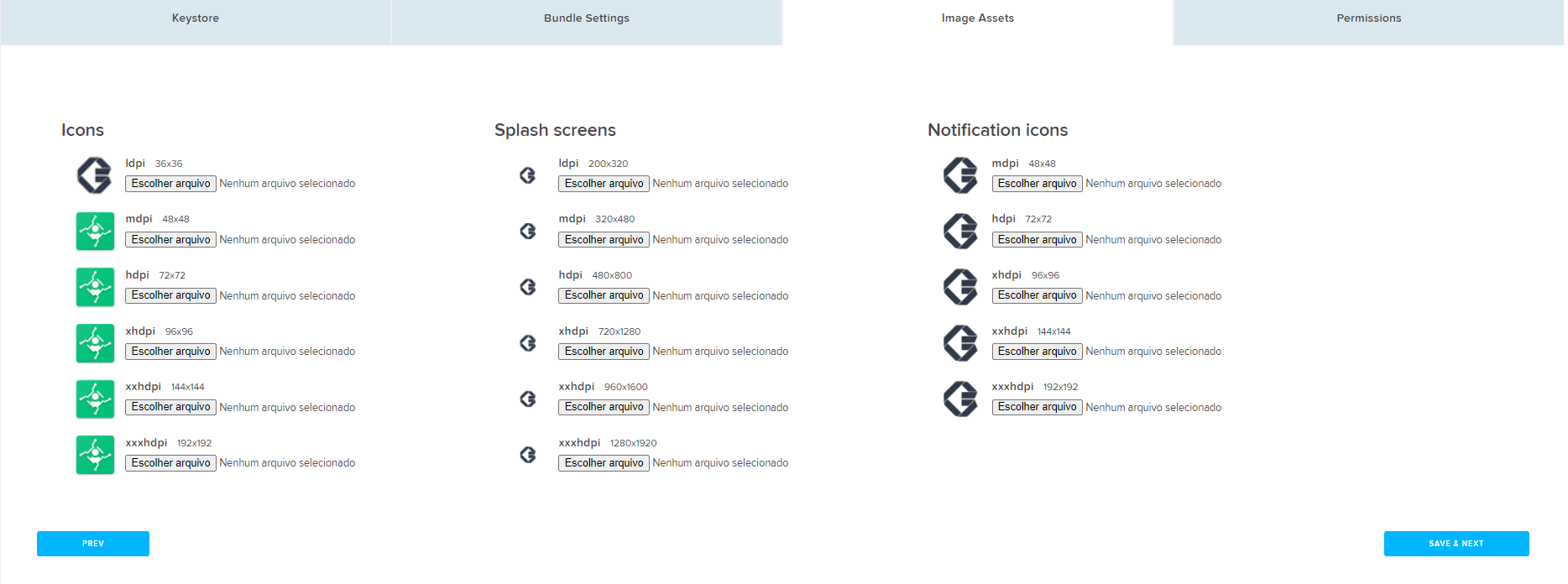Choose file for xxhdpi 144x144 app icon
Viewport: 1568px width, 584px height.
click(x=171, y=407)
